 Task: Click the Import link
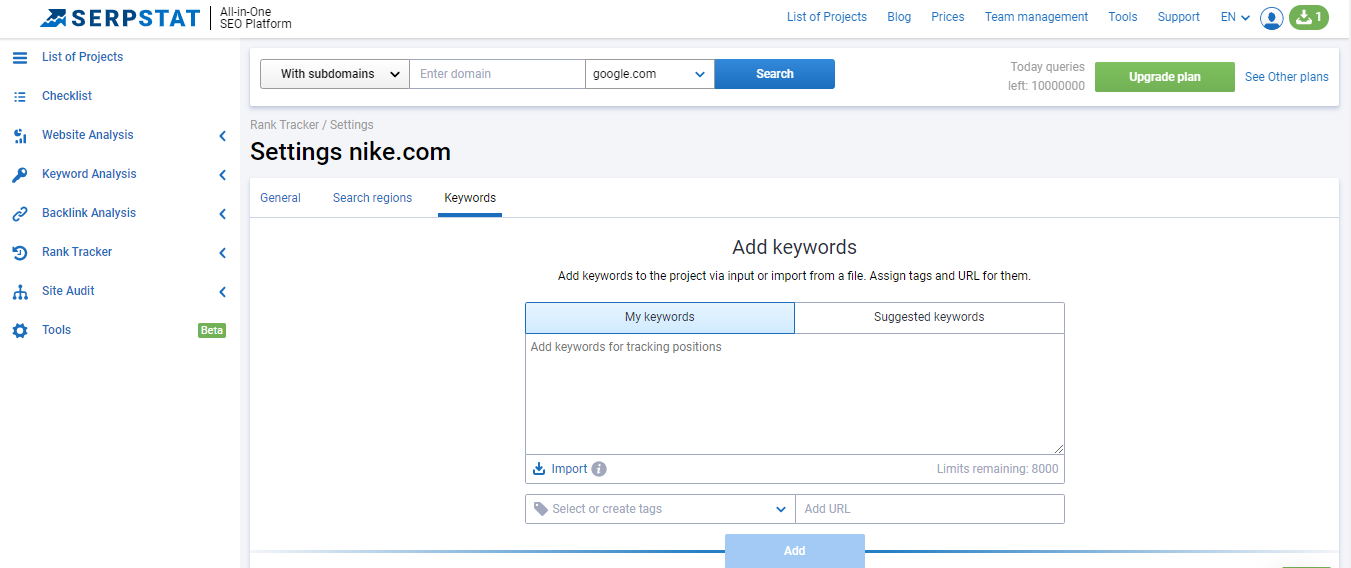pos(570,469)
